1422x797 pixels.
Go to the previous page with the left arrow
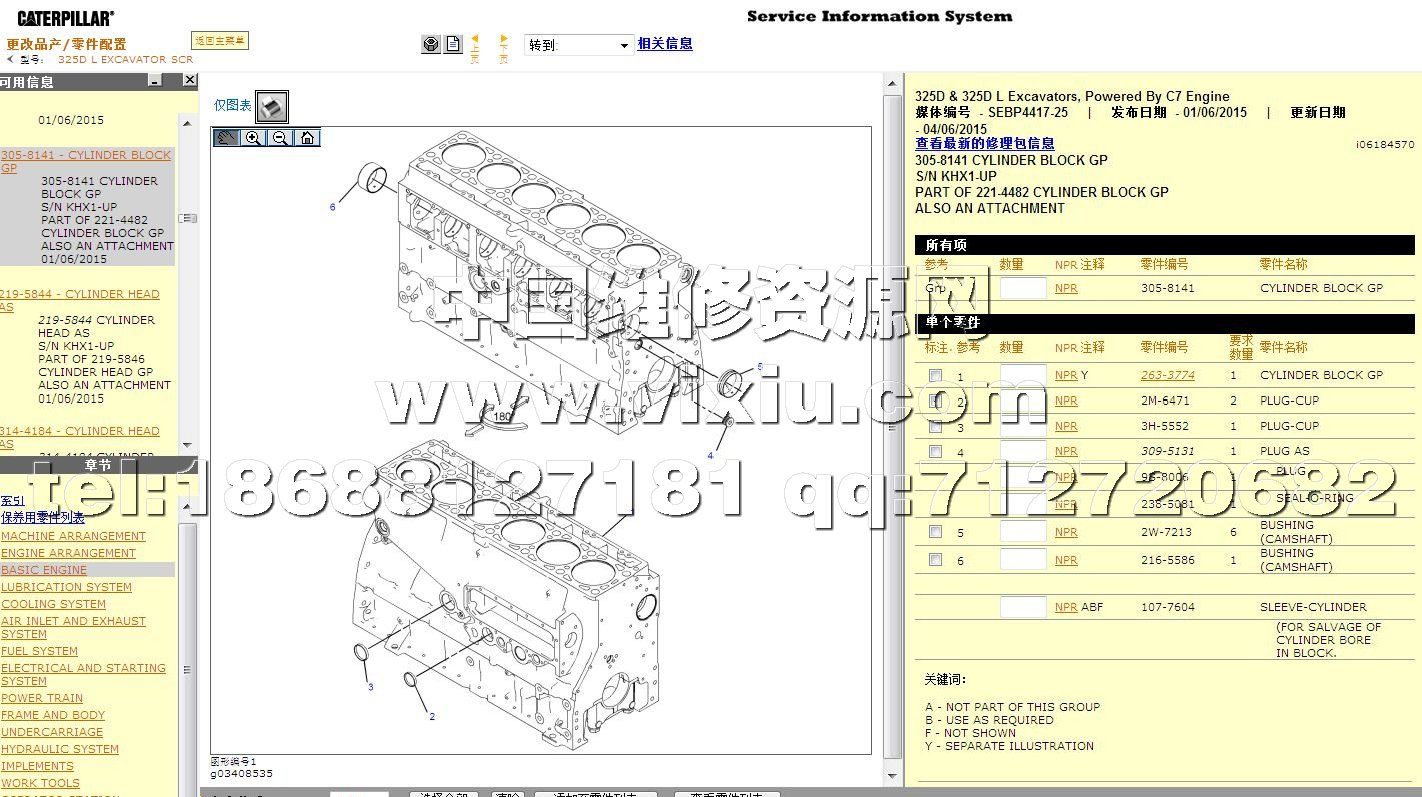coord(475,46)
